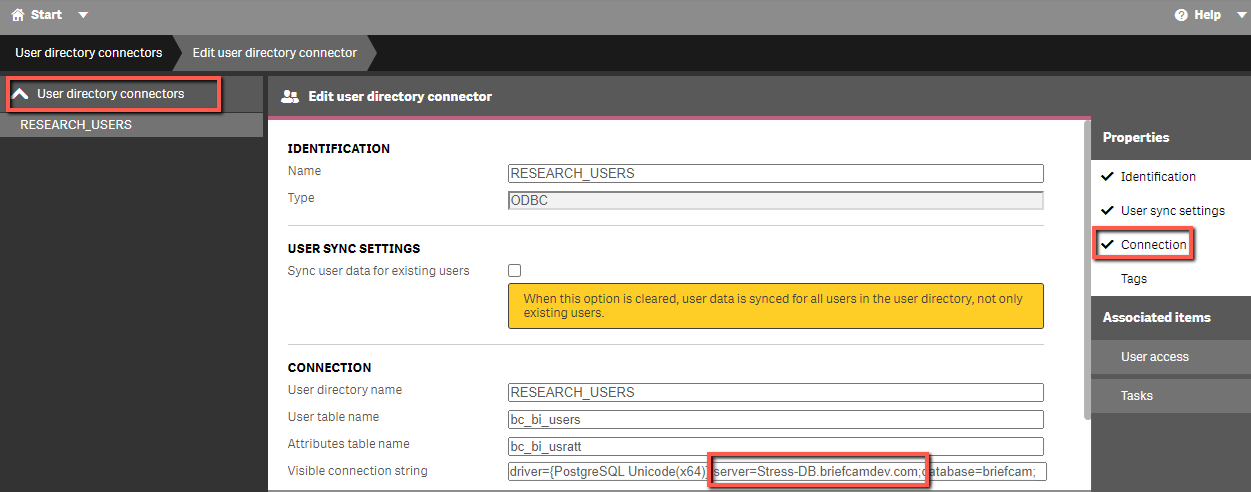This screenshot has width=1251, height=492.
Task: Click the Start home icon
Action: (17, 15)
